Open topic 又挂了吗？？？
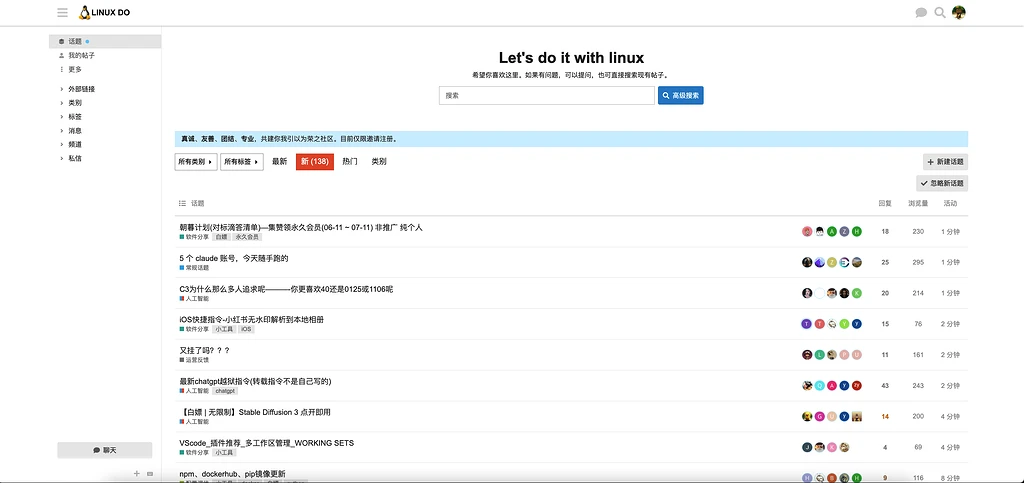 pyautogui.click(x=204, y=351)
